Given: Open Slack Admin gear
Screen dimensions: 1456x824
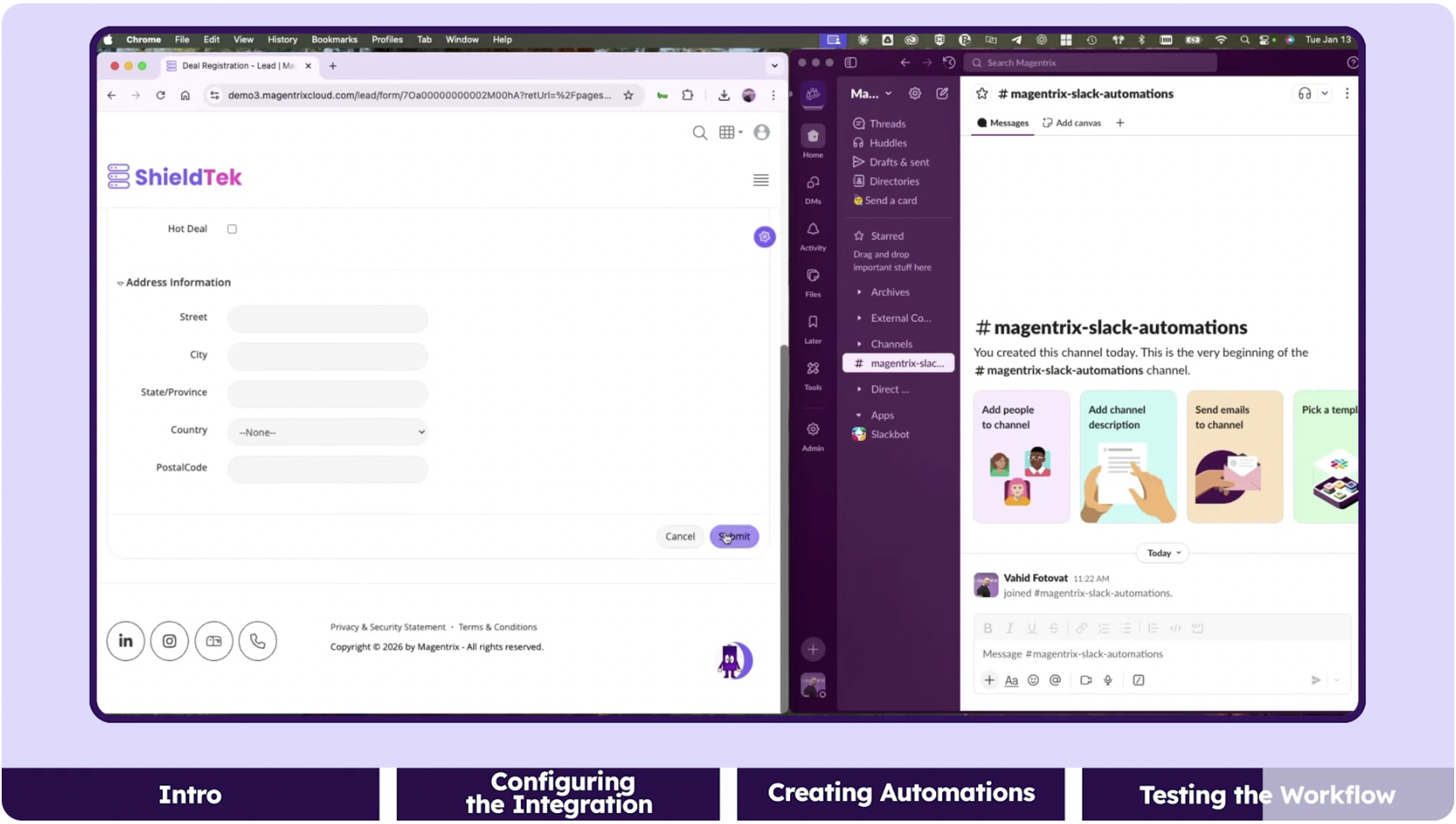Looking at the screenshot, I should (x=813, y=437).
